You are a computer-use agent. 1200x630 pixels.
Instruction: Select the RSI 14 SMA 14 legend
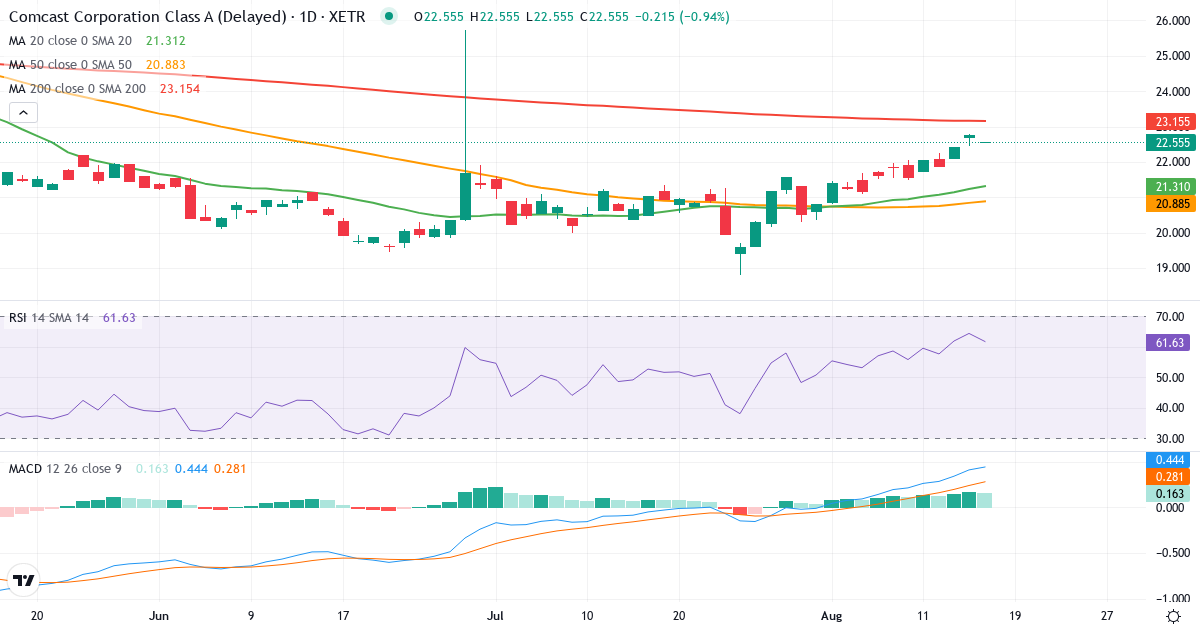(50, 318)
